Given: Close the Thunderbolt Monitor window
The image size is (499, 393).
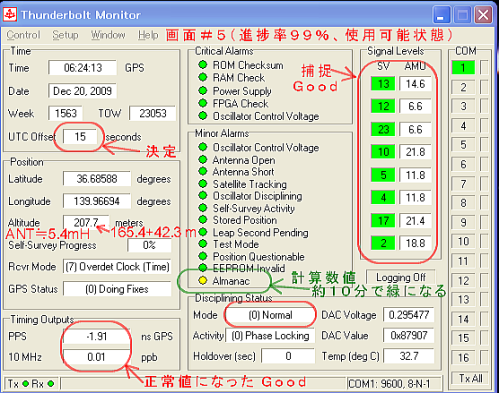Looking at the screenshot, I should [483, 15].
